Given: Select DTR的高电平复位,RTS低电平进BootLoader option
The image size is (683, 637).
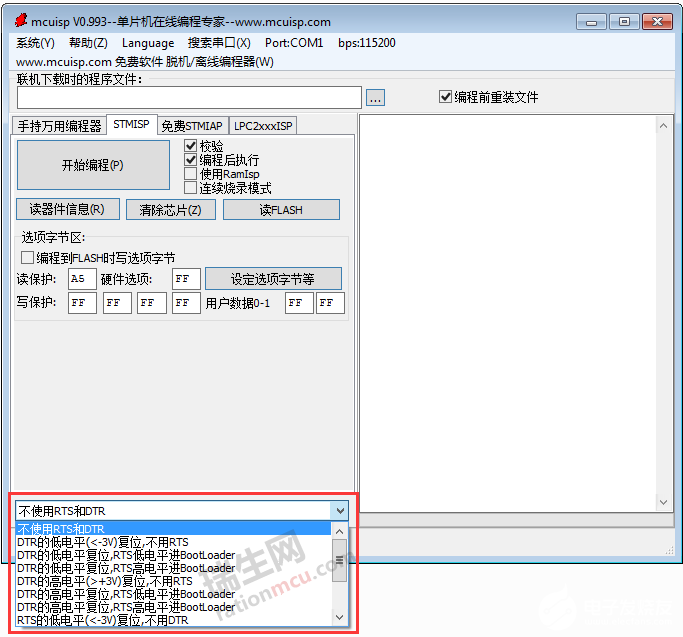Looking at the screenshot, I should tap(173, 594).
